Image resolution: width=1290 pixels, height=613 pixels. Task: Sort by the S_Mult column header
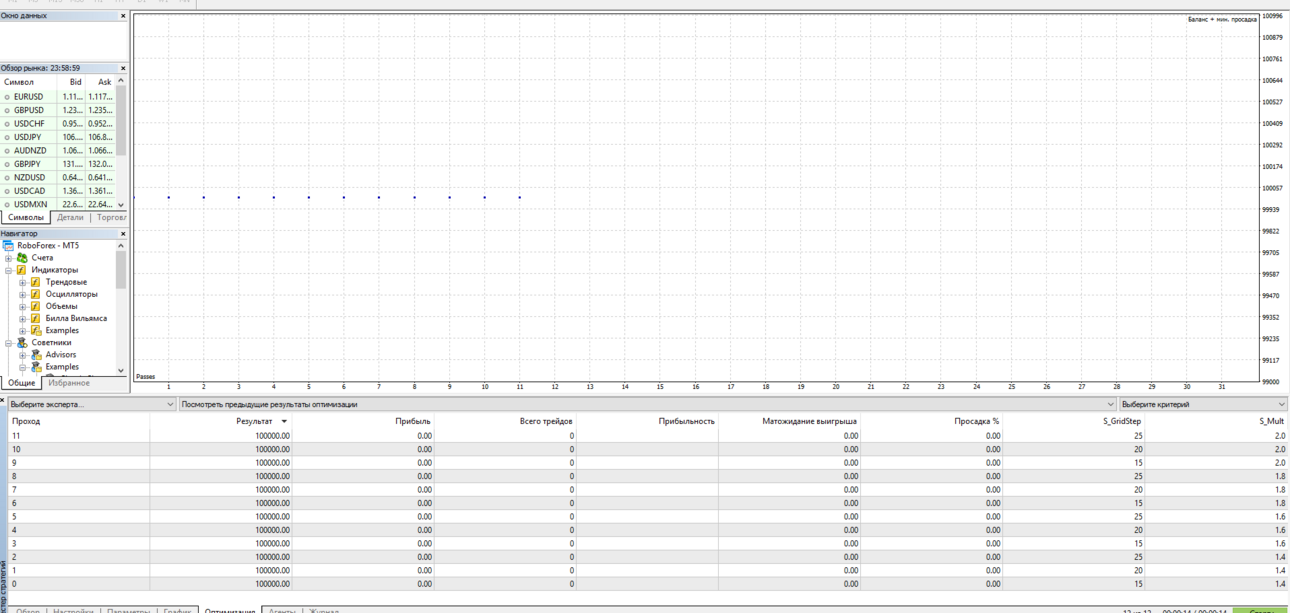[1216, 421]
